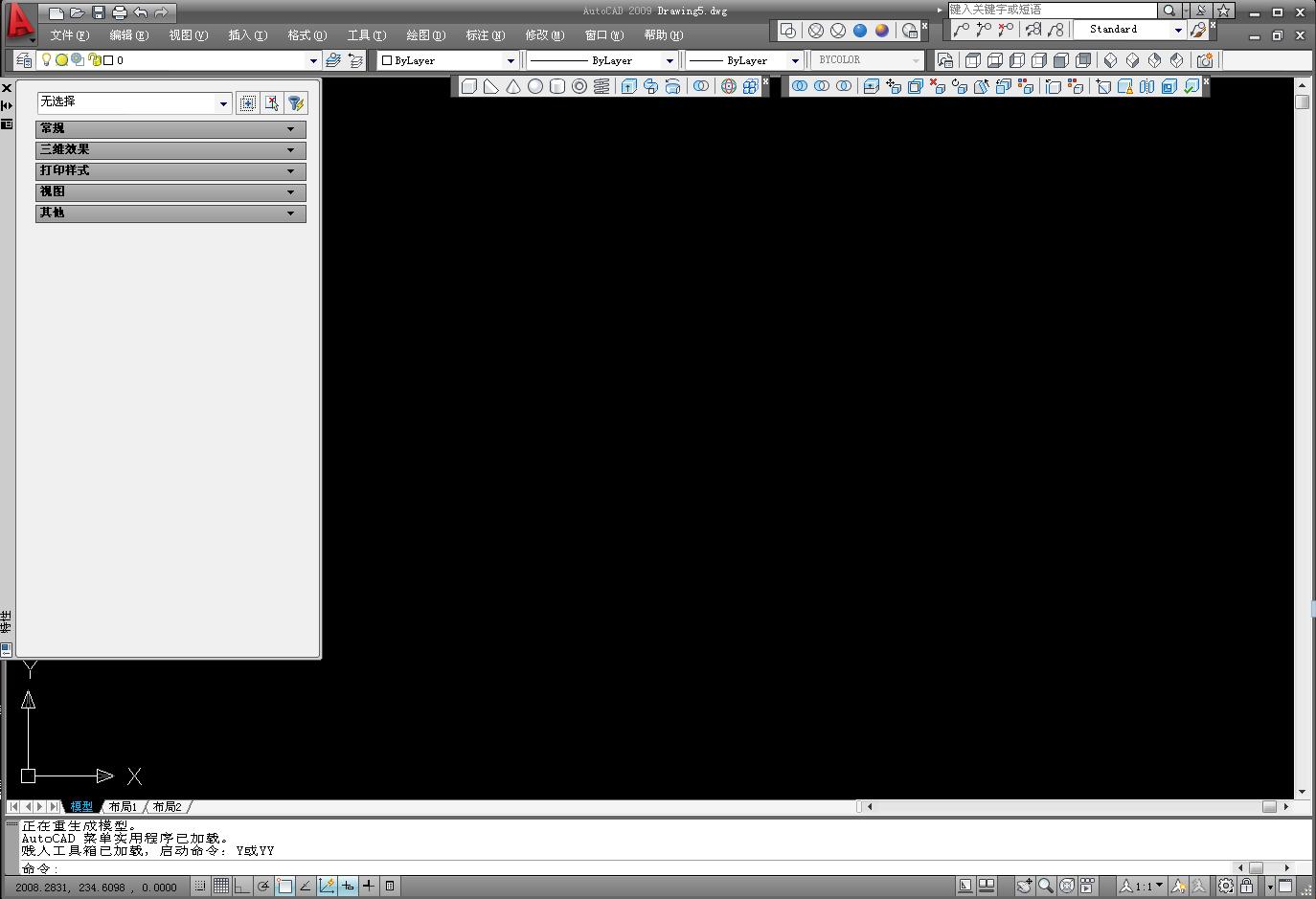The image size is (1316, 899).
Task: Select the Realistic visual style sphere icon
Action: [860, 31]
